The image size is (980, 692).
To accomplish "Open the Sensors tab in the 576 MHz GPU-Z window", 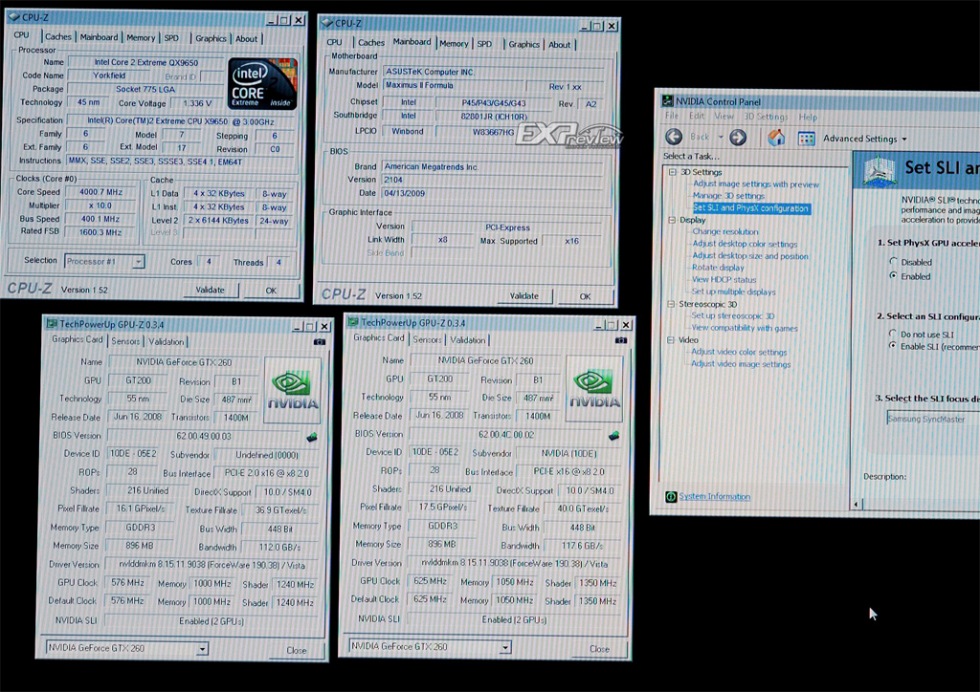I will (126, 341).
